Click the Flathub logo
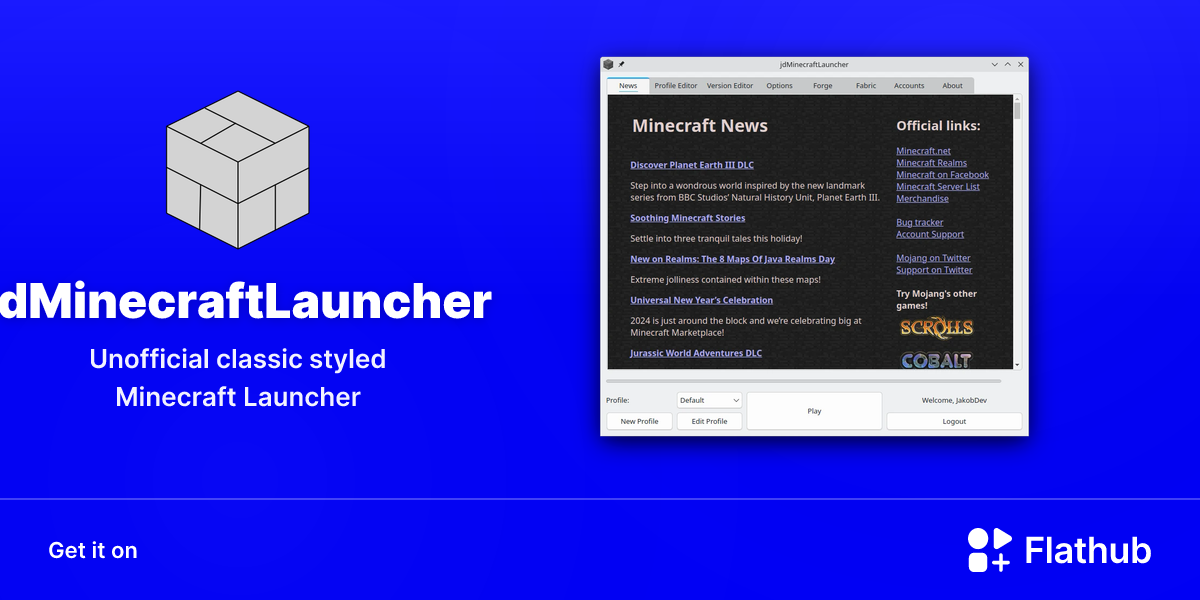The image size is (1200, 600). [x=1059, y=550]
